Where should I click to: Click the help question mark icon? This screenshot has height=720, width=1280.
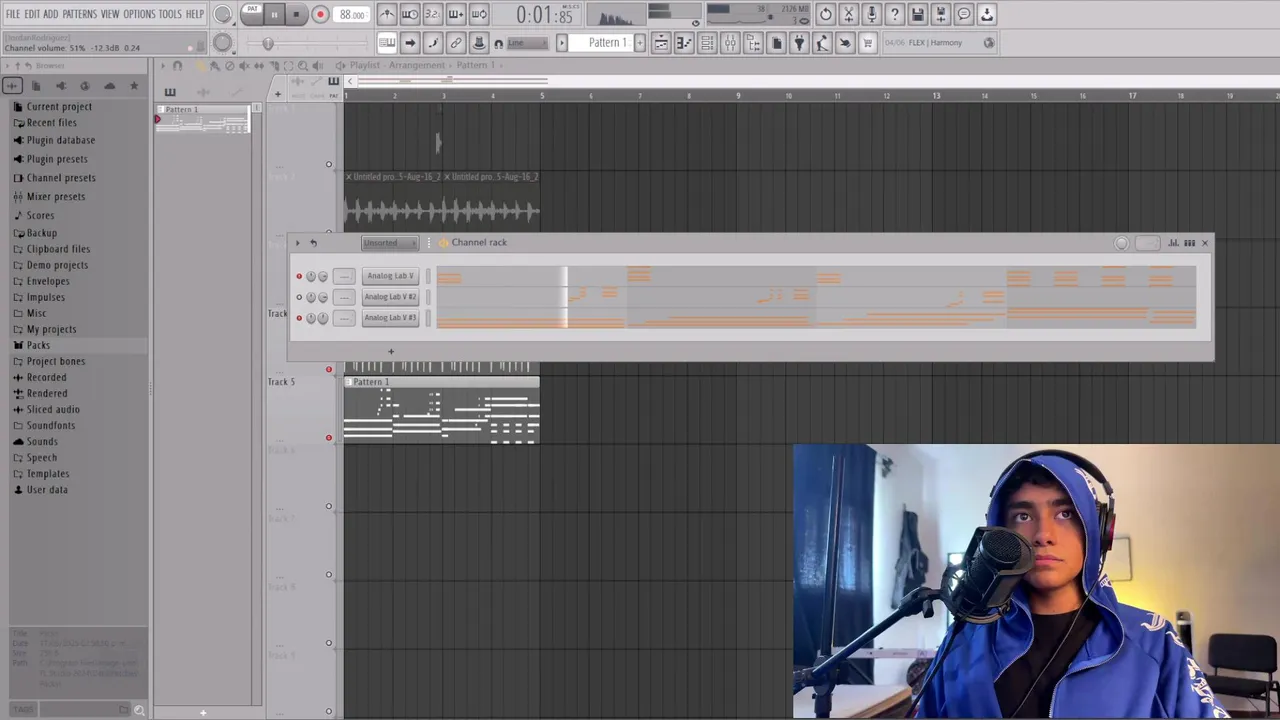click(895, 14)
